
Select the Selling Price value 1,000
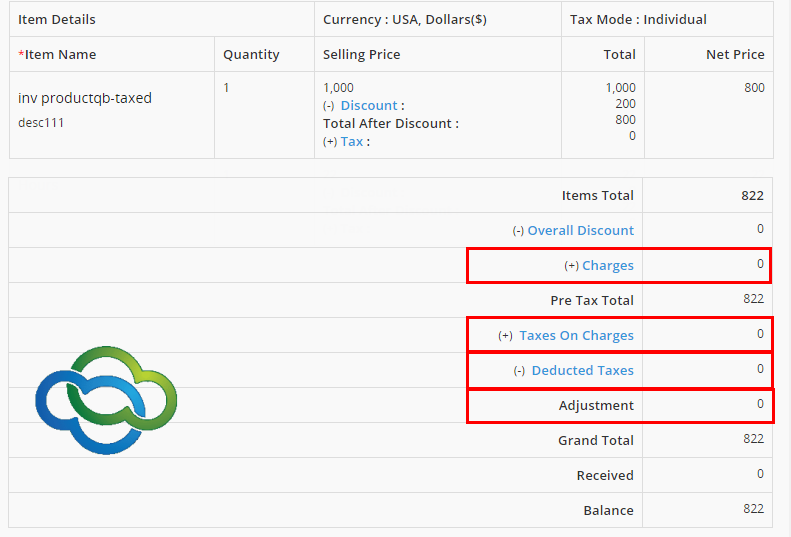tap(338, 88)
